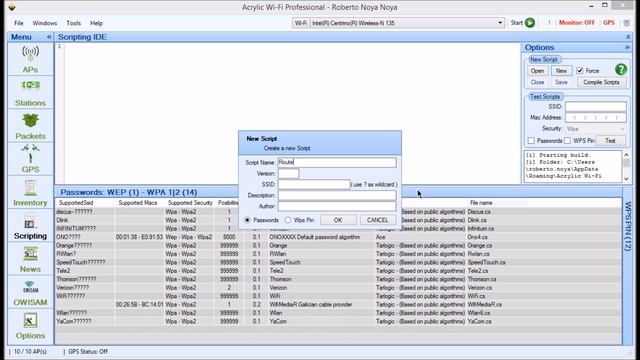
Task: Open the Windows menu
Action: 45,23
